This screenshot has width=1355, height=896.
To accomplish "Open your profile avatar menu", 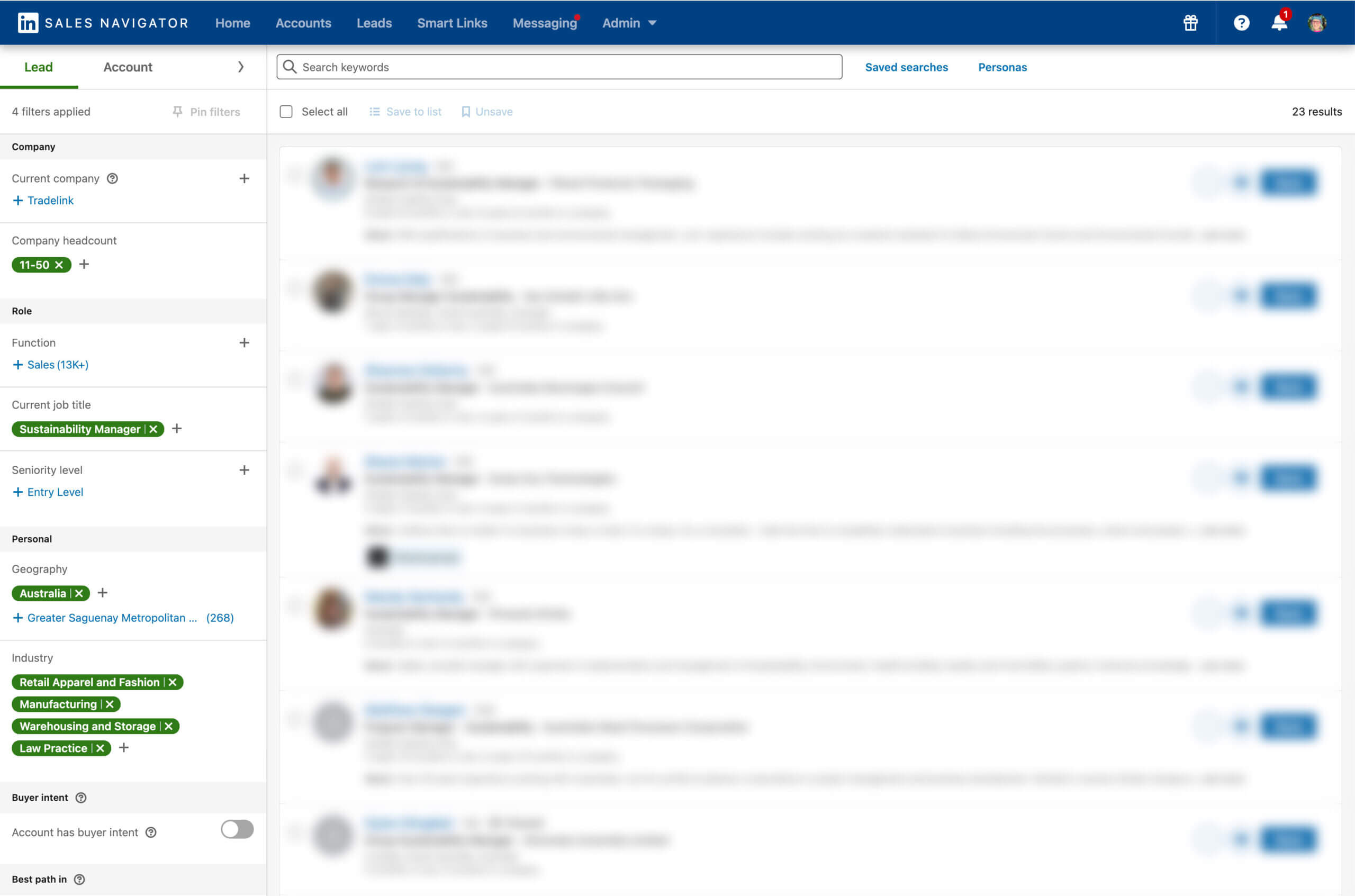I will 1318,23.
